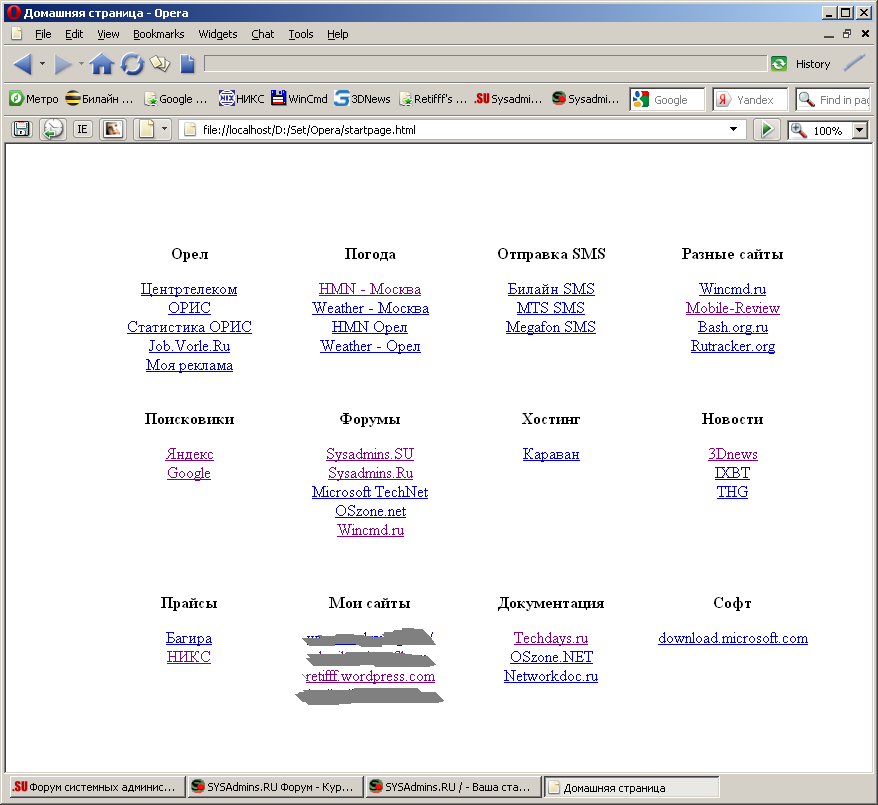Click the Wand password icon
The width and height of the screenshot is (878, 805).
click(160, 63)
